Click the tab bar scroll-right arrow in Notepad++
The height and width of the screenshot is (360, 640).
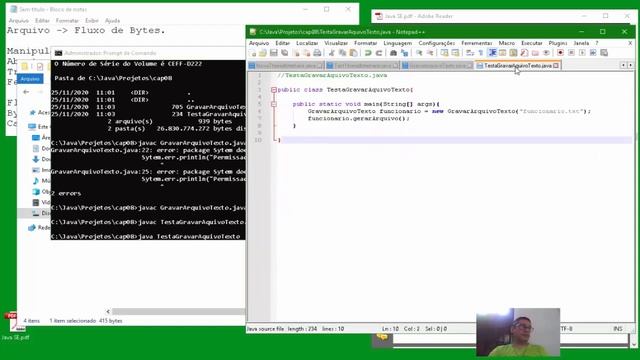(631, 65)
